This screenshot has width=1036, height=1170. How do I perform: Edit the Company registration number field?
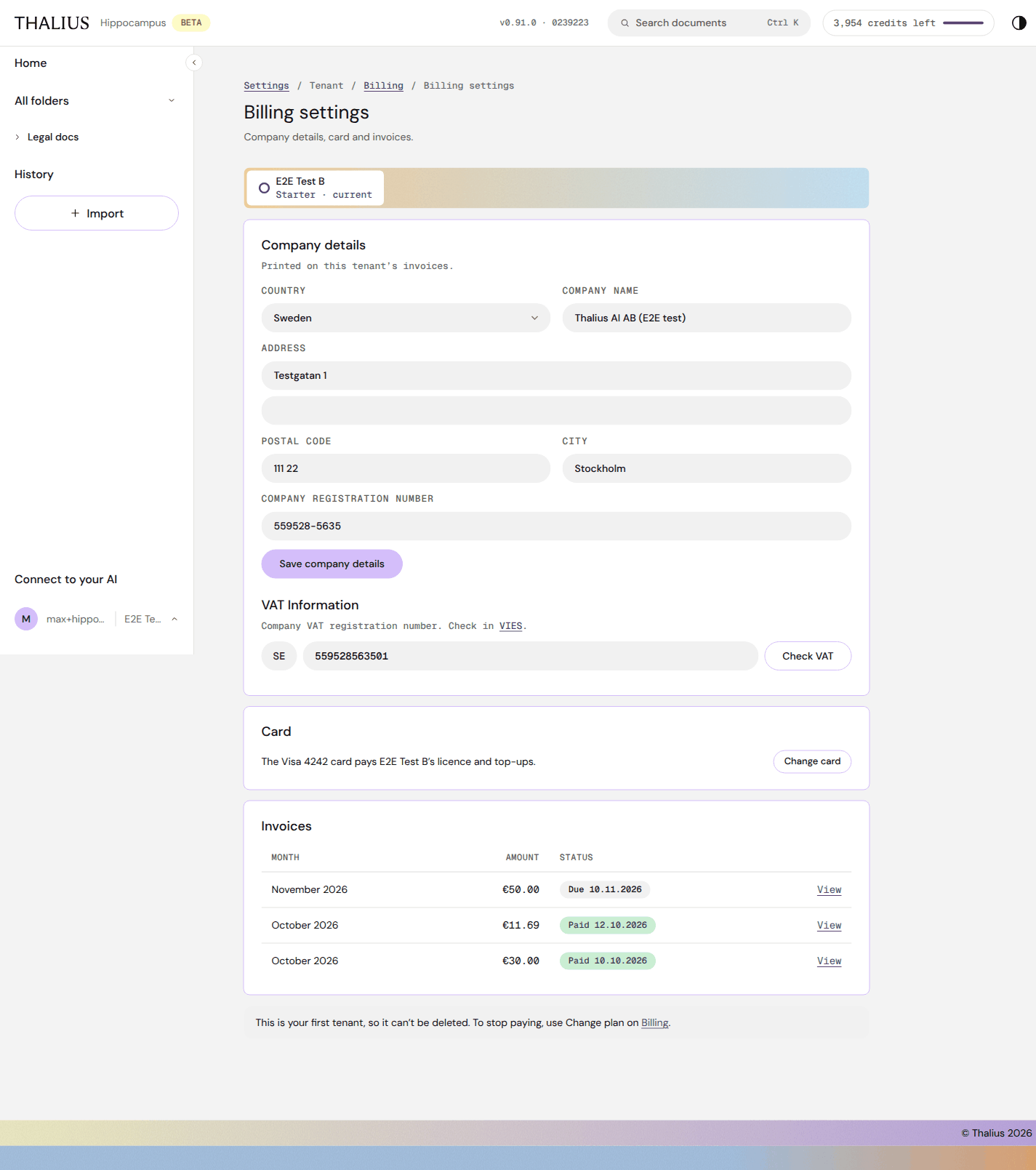(x=556, y=526)
